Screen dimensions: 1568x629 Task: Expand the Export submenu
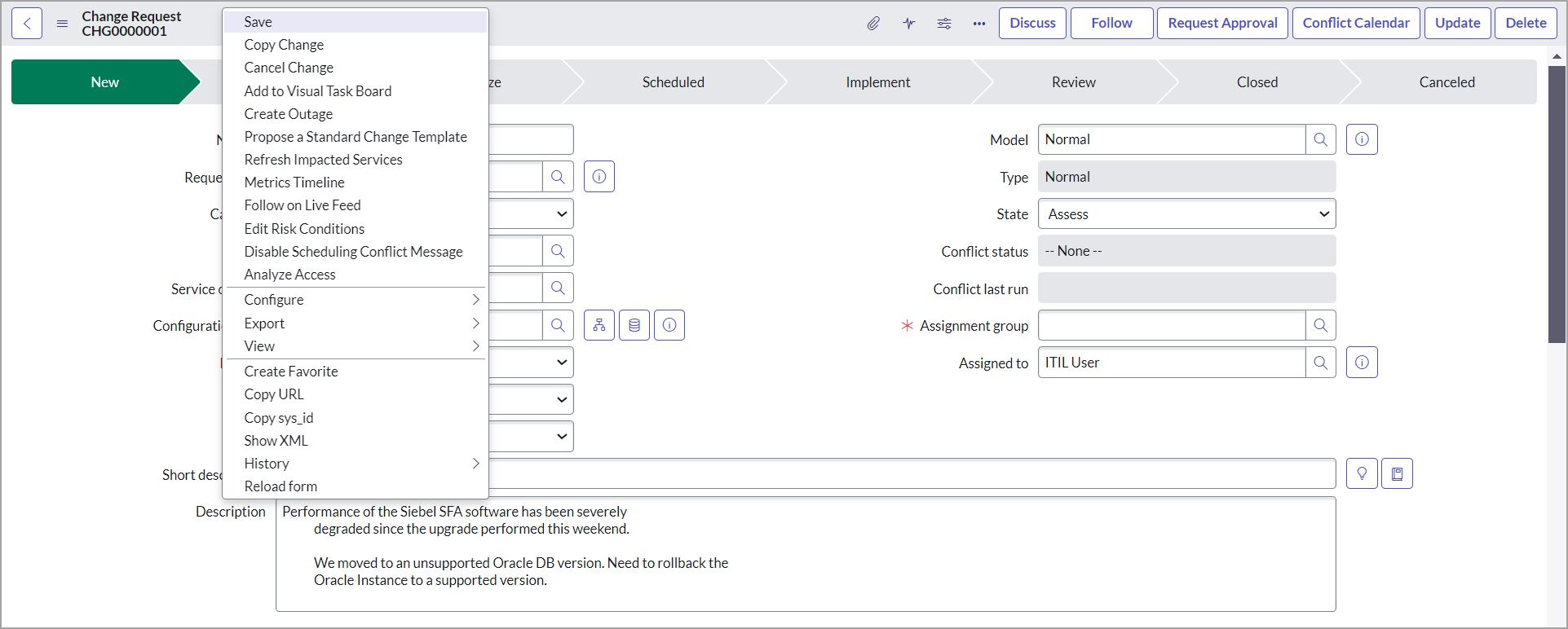pos(356,323)
